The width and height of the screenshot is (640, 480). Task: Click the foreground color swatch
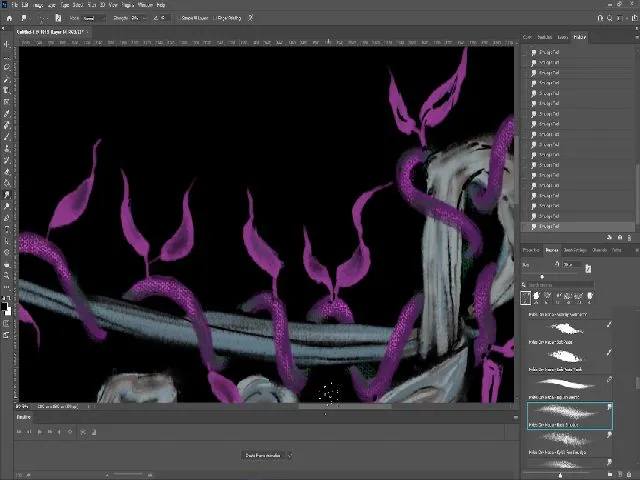[4, 306]
